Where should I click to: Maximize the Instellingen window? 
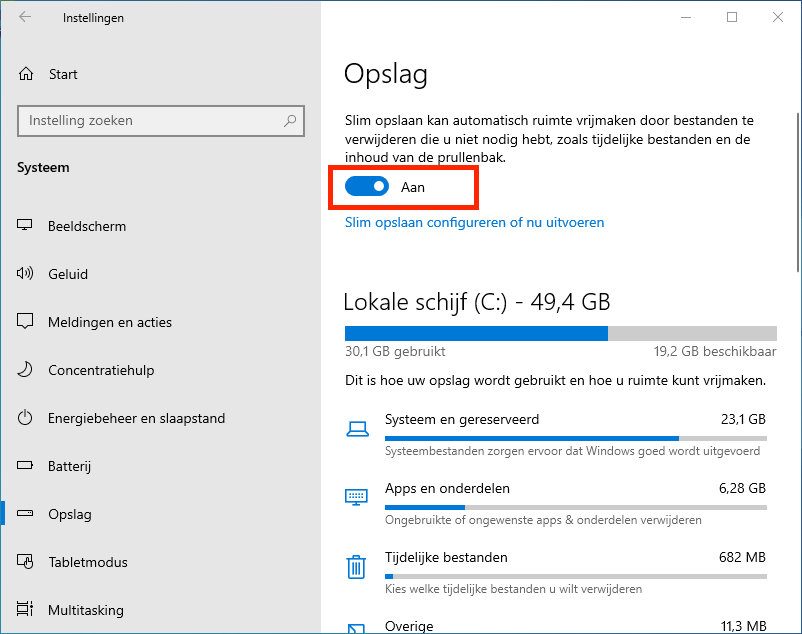[732, 17]
